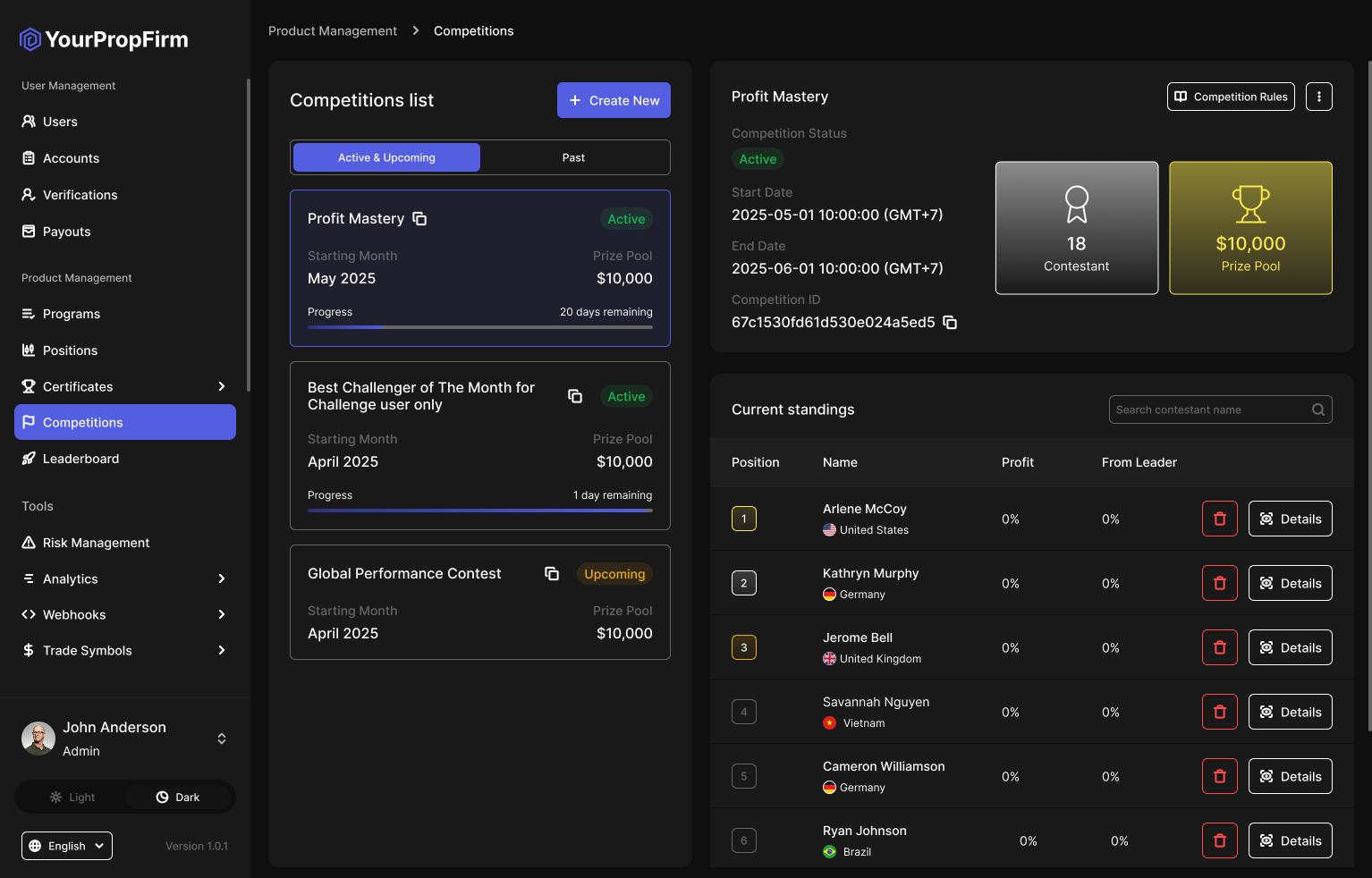This screenshot has height=878, width=1372.
Task: Click the trash icon for Jerome Bell
Action: coord(1219,647)
